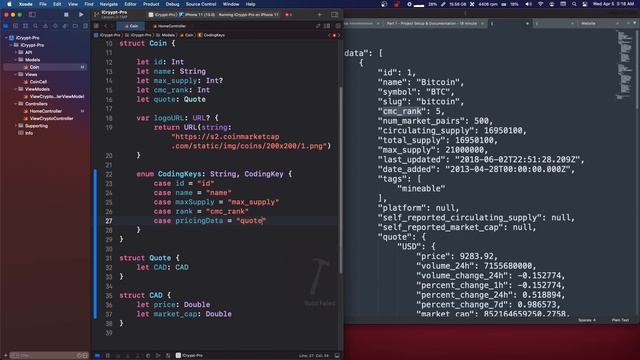Click the Xcode editor vertical scrollbar
This screenshot has height=360, width=640.
point(341,180)
